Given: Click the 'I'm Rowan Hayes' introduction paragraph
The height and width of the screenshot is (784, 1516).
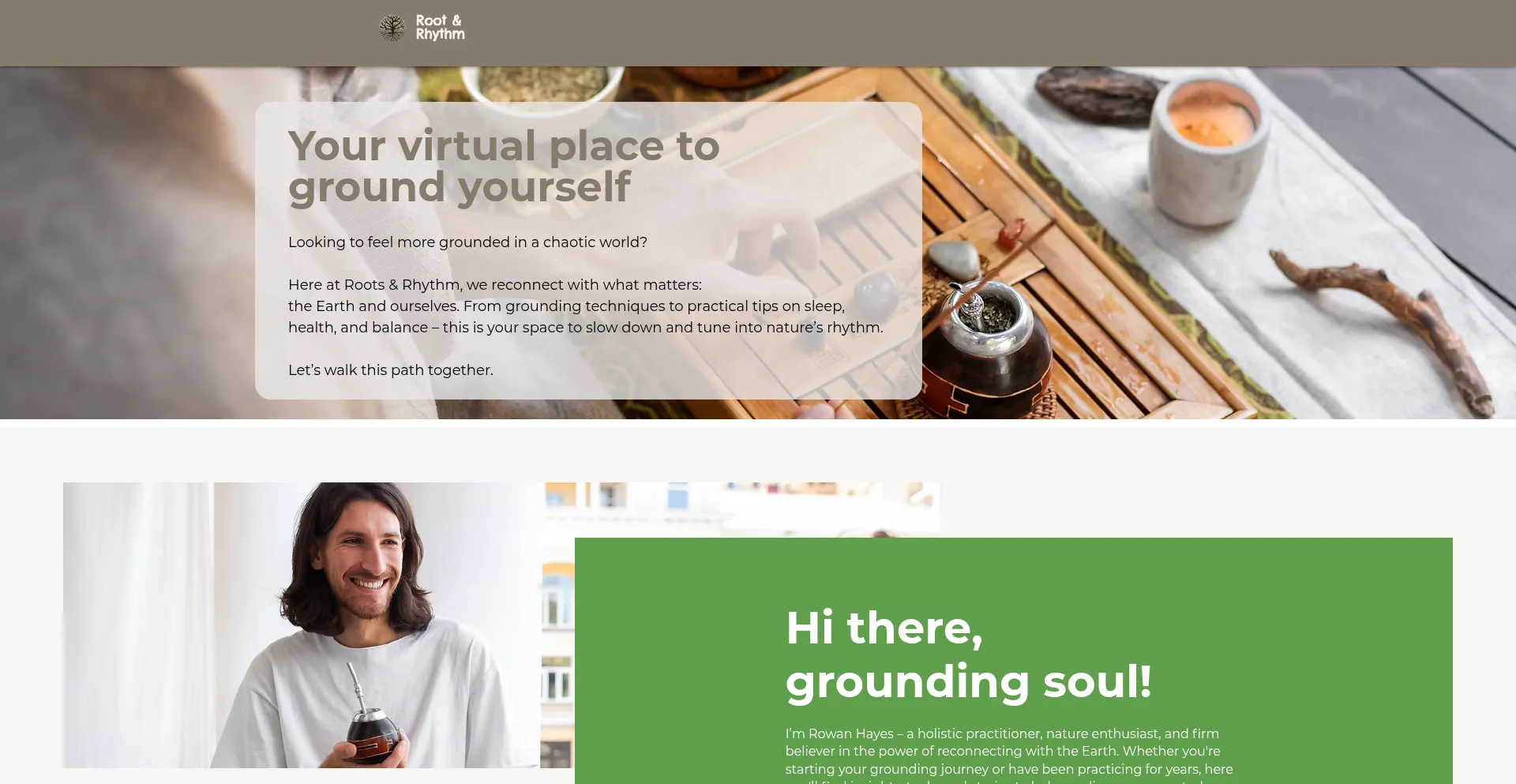Looking at the screenshot, I should pyautogui.click(x=1009, y=756).
